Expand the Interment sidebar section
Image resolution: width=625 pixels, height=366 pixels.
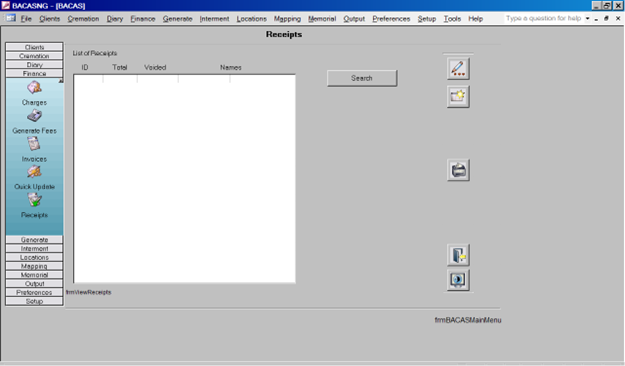click(34, 248)
